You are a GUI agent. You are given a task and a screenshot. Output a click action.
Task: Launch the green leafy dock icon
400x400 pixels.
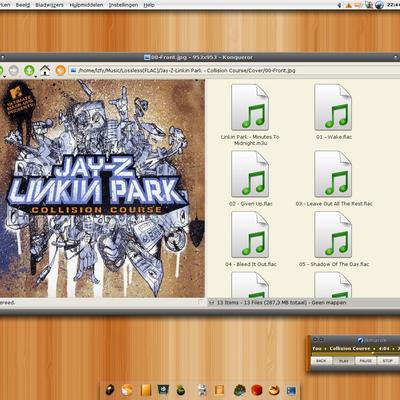(240, 390)
